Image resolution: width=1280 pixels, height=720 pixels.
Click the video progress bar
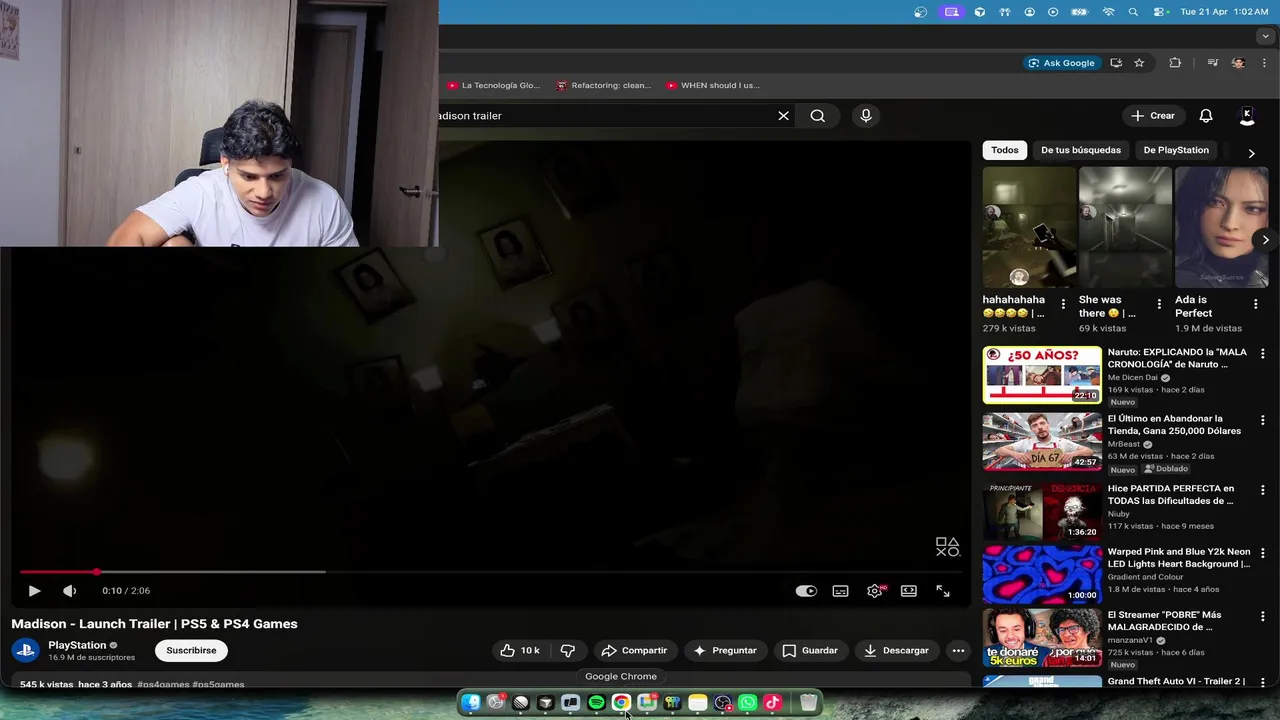[490, 572]
